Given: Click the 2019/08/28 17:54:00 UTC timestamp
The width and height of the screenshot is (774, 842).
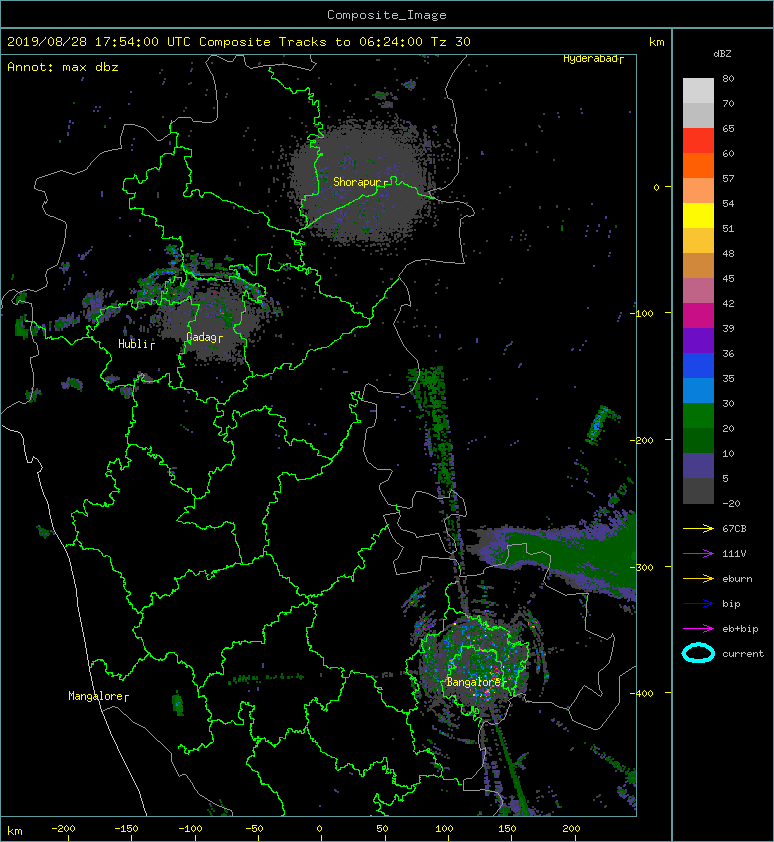Looking at the screenshot, I should pos(99,42).
